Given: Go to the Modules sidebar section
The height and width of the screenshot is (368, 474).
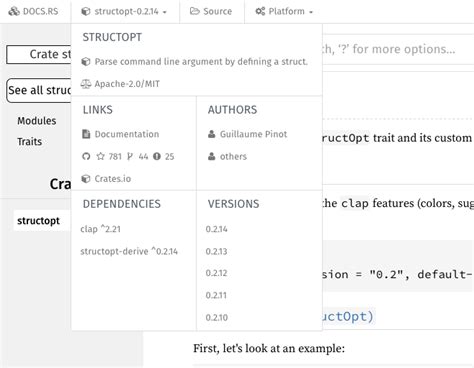Looking at the screenshot, I should [x=37, y=121].
